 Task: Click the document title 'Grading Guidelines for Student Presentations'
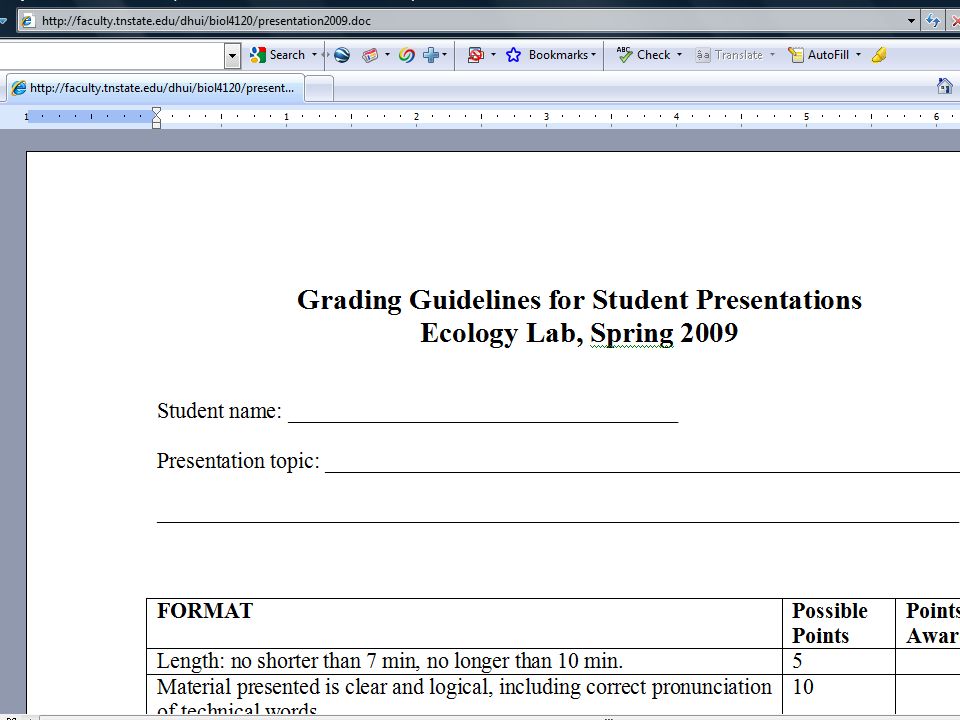coord(579,300)
